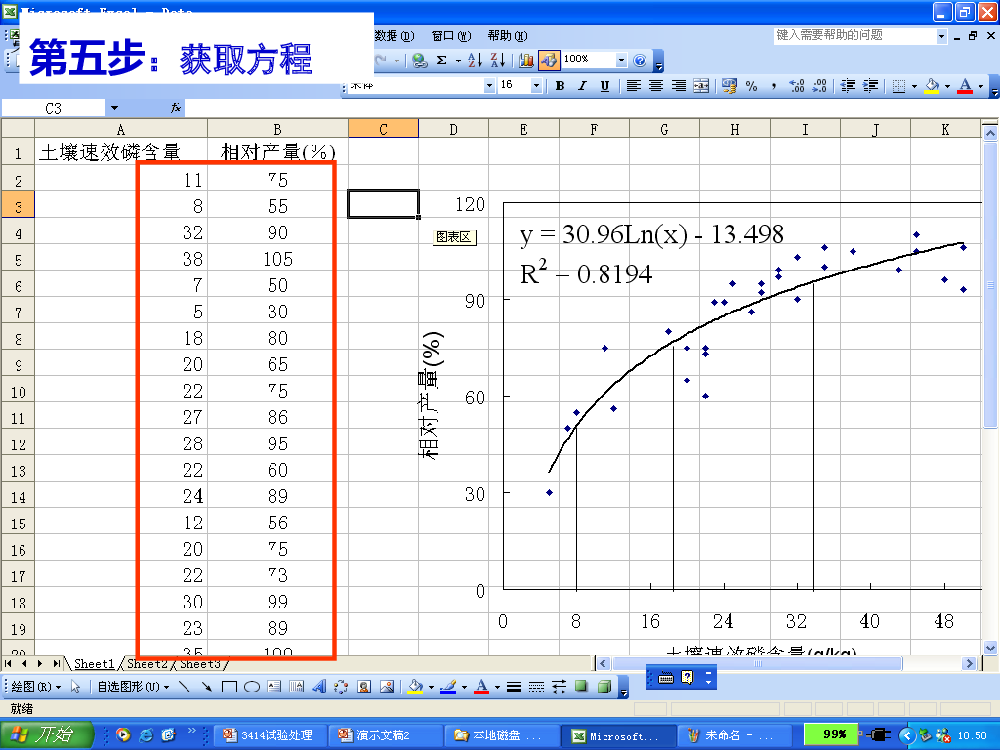Open the 窗口 (Window) menu
Screen dimensions: 1000x750
tap(452, 36)
